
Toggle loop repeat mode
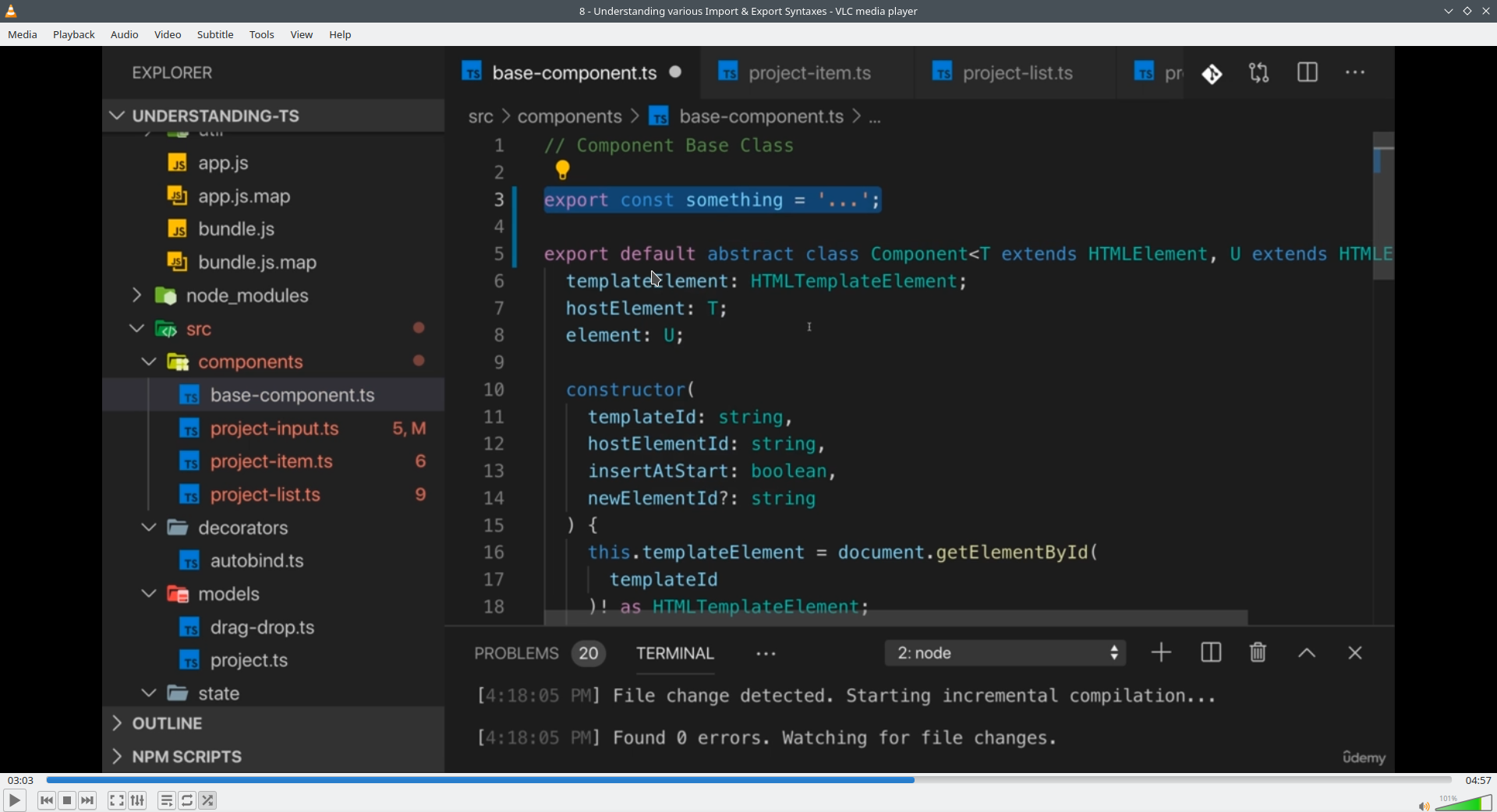click(x=187, y=800)
